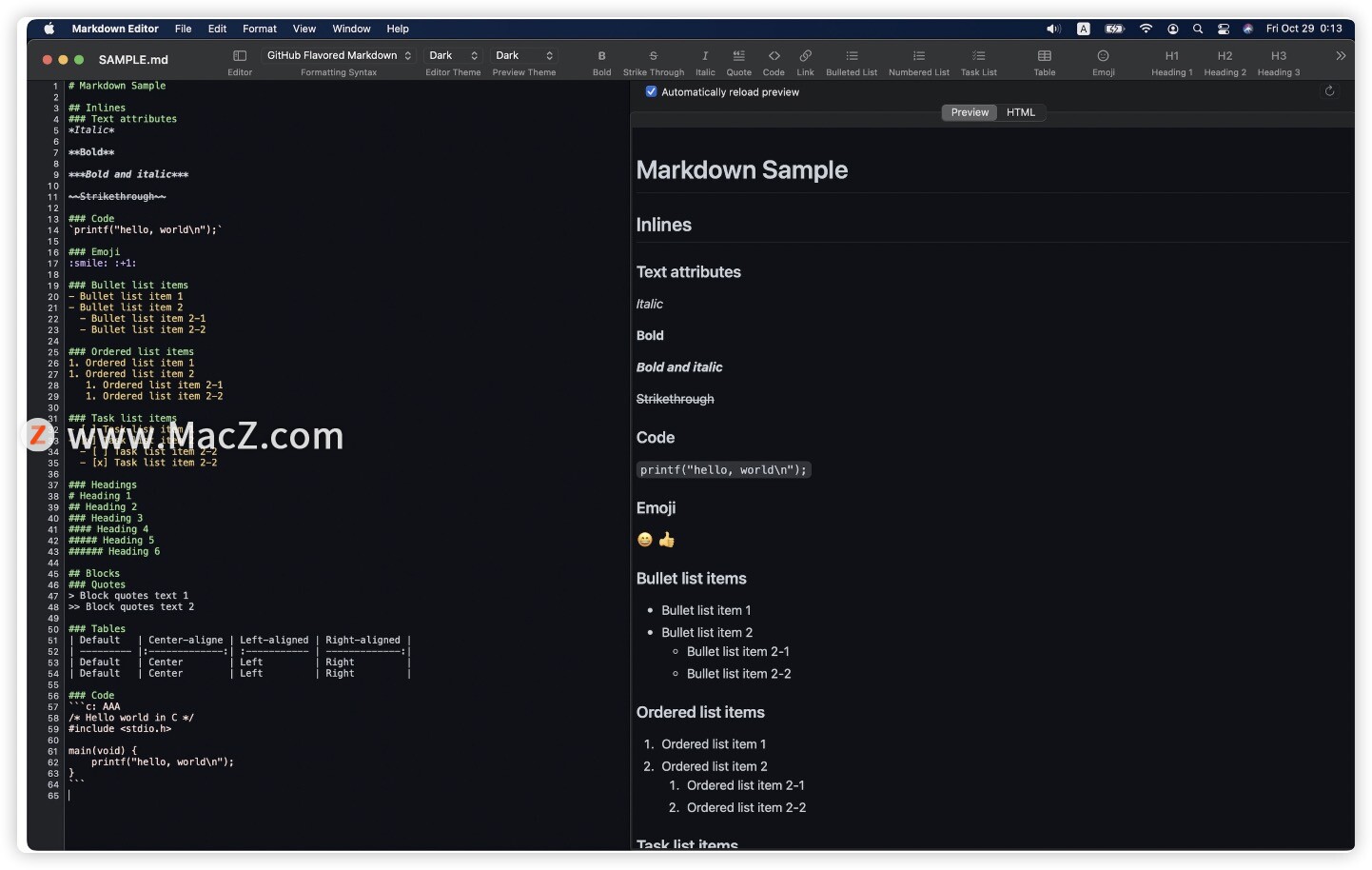Show more toolbar items chevron
Image resolution: width=1372 pixels, height=870 pixels.
pos(1341,56)
